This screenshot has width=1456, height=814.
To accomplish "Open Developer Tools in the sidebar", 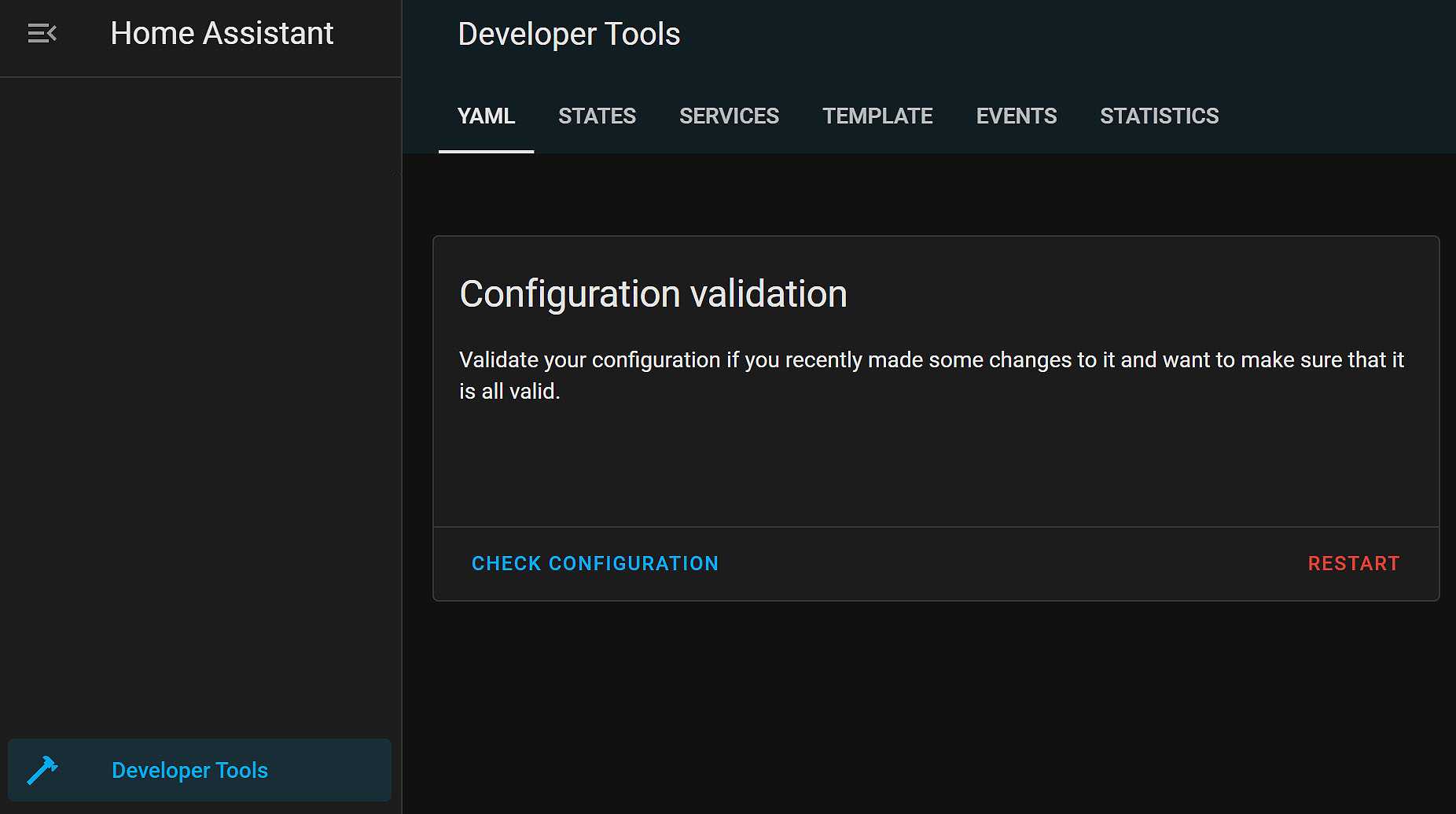I will click(200, 770).
